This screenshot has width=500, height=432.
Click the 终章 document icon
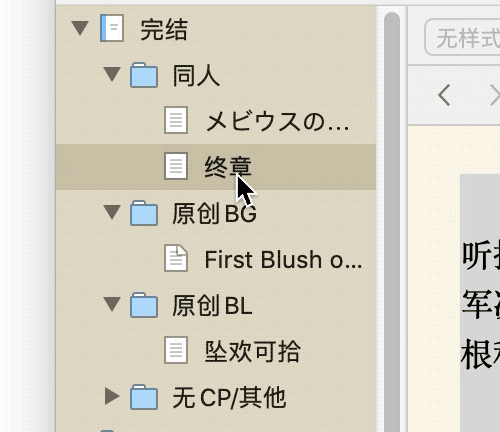[x=176, y=166]
